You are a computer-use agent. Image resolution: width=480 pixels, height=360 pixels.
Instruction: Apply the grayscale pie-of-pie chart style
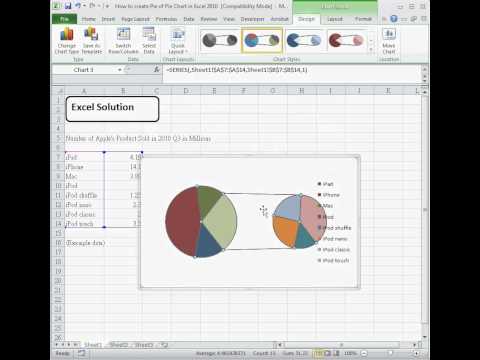(x=219, y=40)
